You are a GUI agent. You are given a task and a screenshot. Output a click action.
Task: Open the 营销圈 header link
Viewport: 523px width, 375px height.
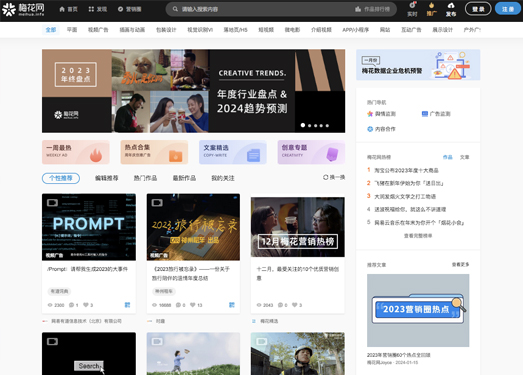click(130, 9)
